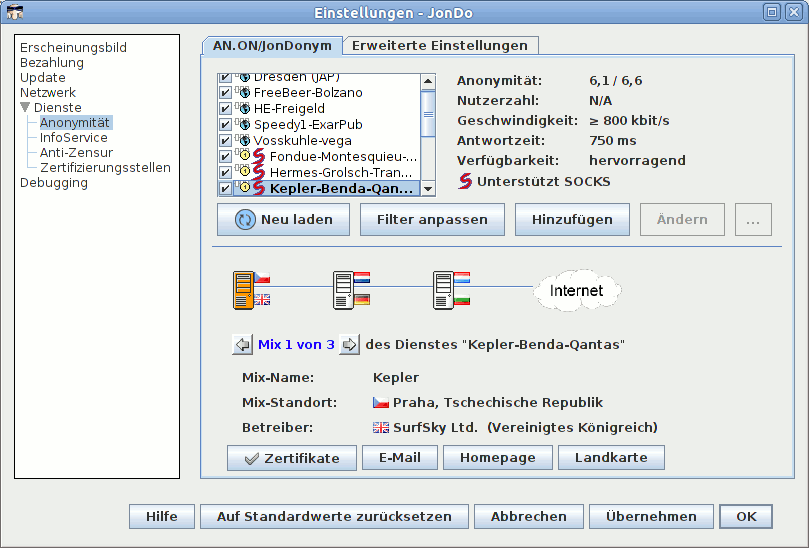This screenshot has width=809, height=548.
Task: Click the ellipsis (...) button
Action: 753,219
